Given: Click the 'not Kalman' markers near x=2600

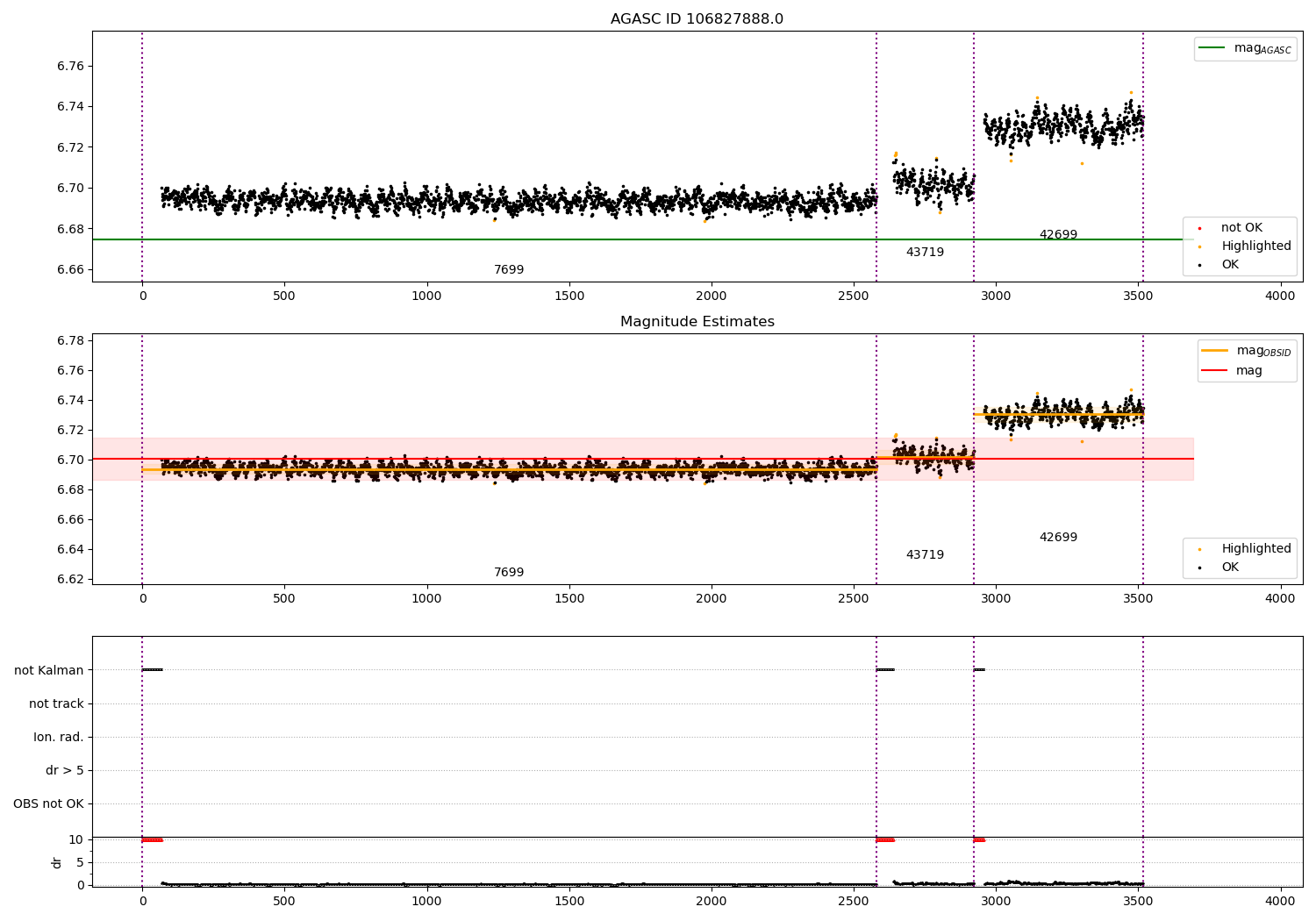Looking at the screenshot, I should (885, 669).
